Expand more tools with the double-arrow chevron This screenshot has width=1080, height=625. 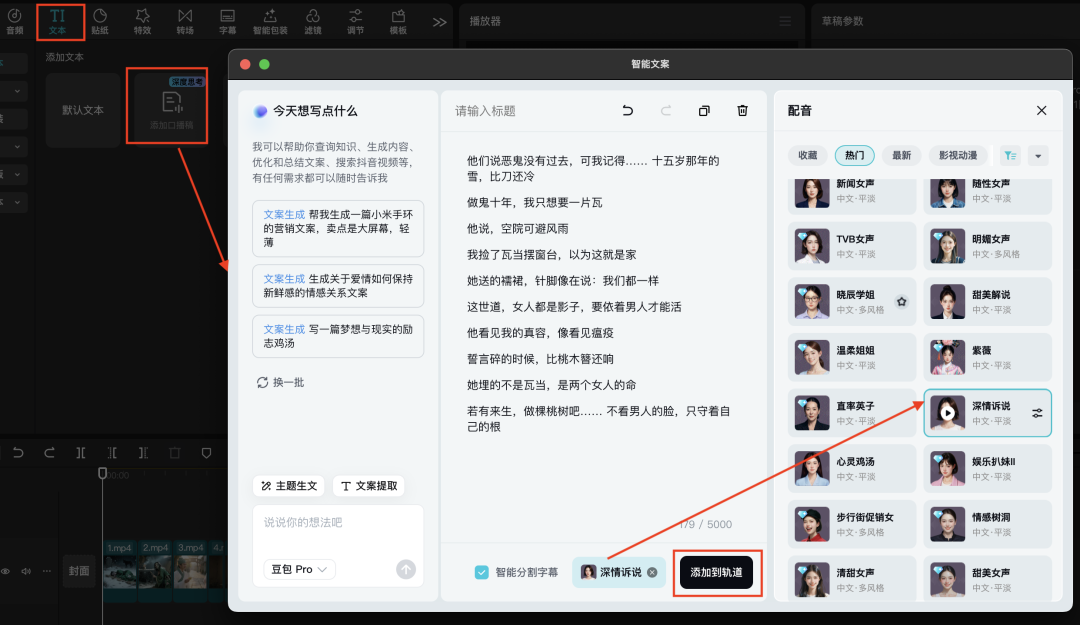pos(440,20)
